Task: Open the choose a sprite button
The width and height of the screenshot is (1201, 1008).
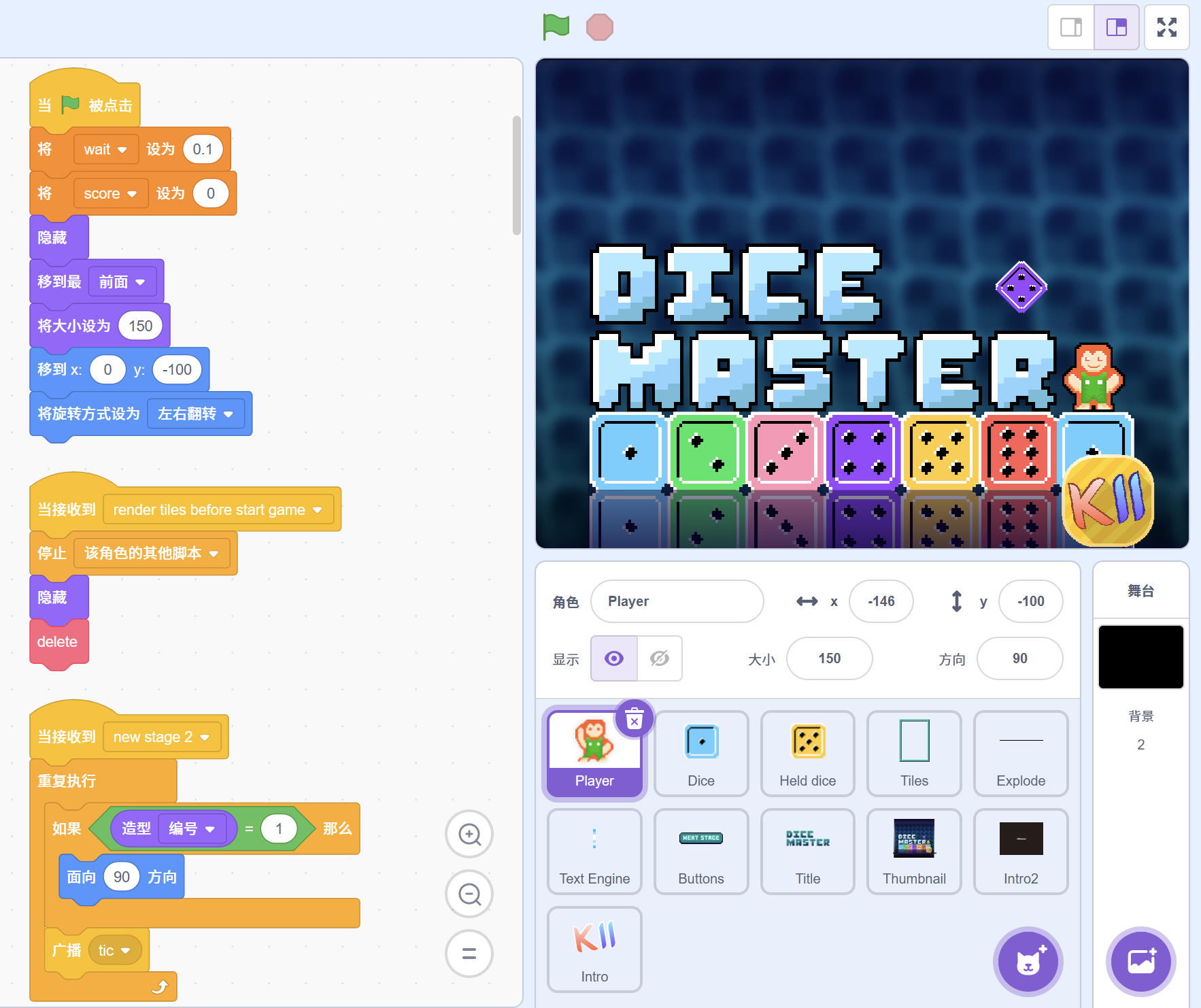Action: [x=1028, y=962]
